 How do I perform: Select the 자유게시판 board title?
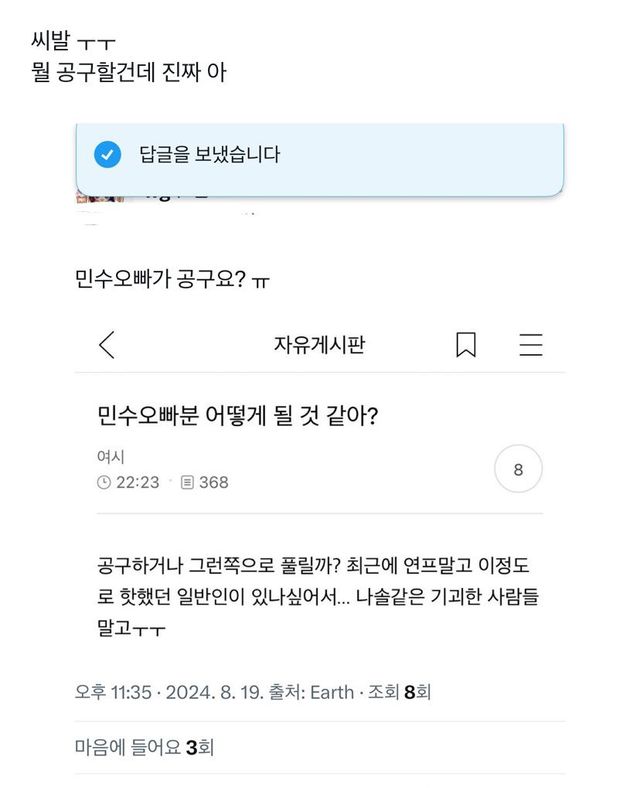pyautogui.click(x=319, y=345)
